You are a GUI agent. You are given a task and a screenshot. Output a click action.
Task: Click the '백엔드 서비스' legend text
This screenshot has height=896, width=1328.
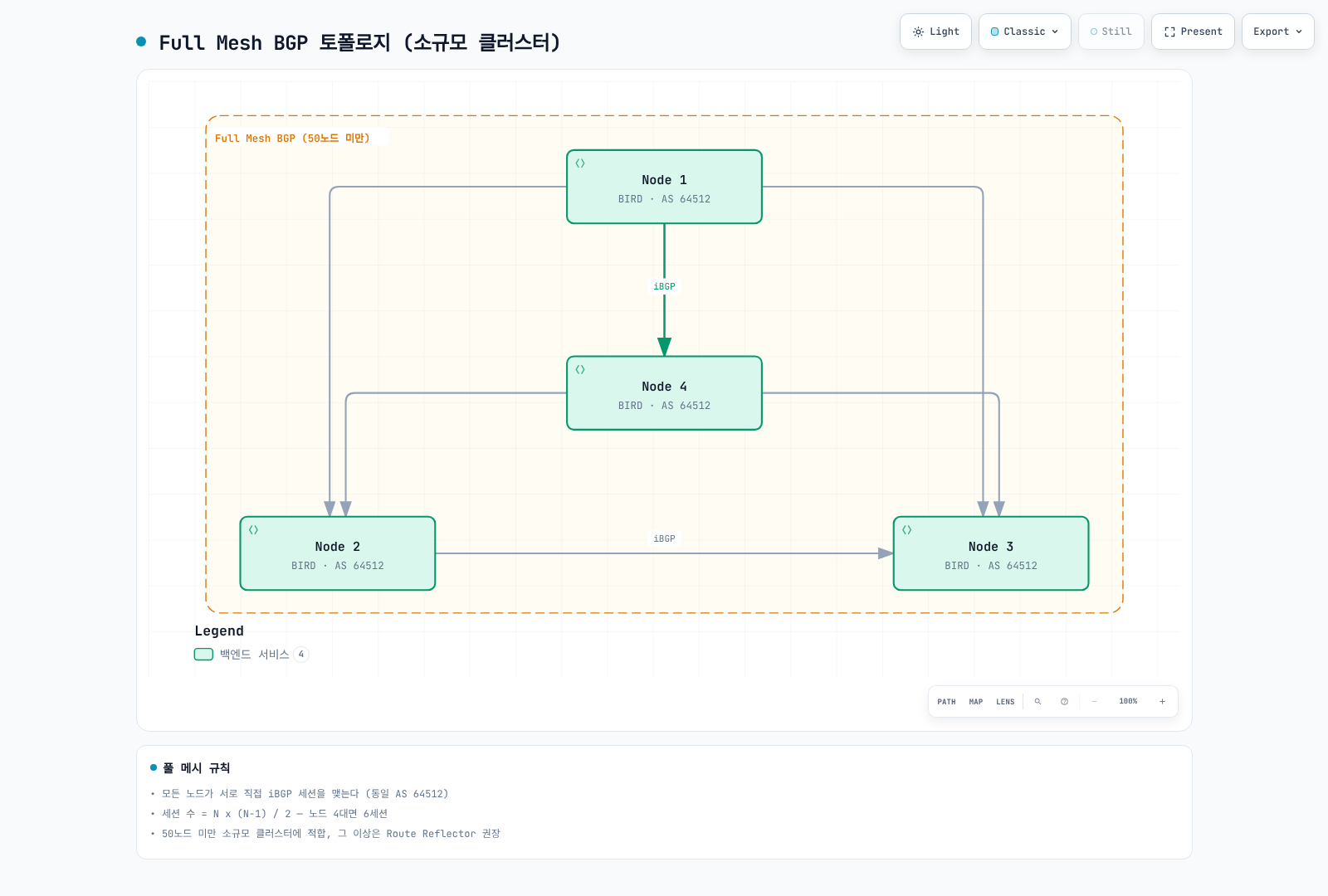pyautogui.click(x=254, y=655)
